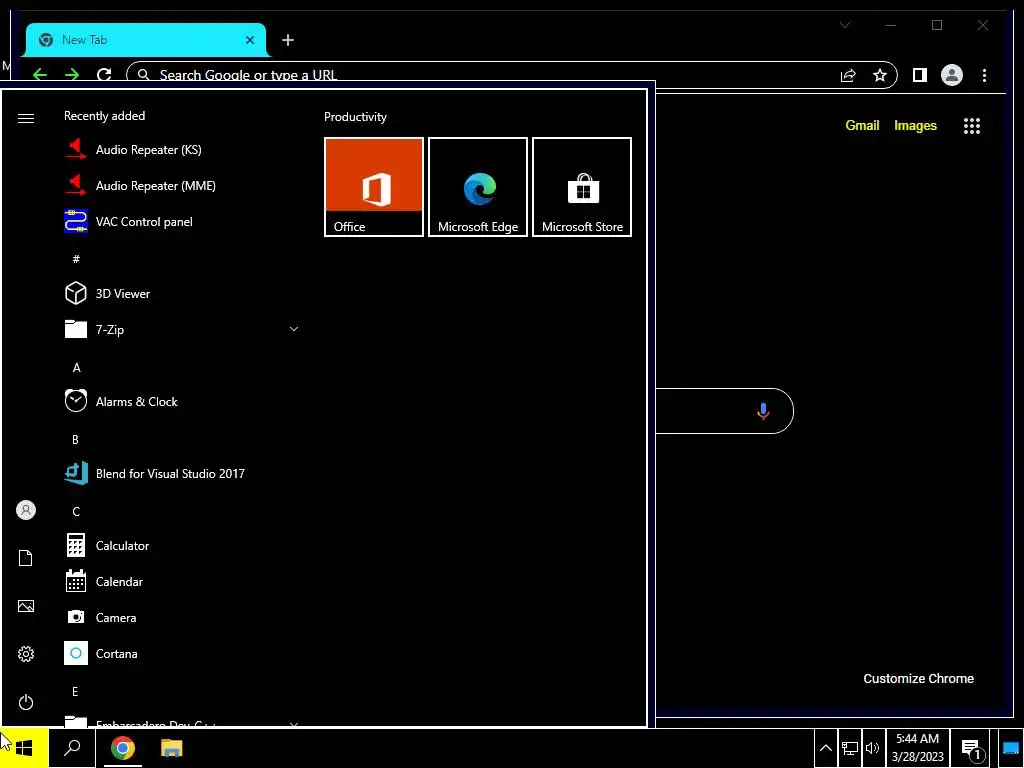
Task: Click the letter A section header
Action: (76, 368)
